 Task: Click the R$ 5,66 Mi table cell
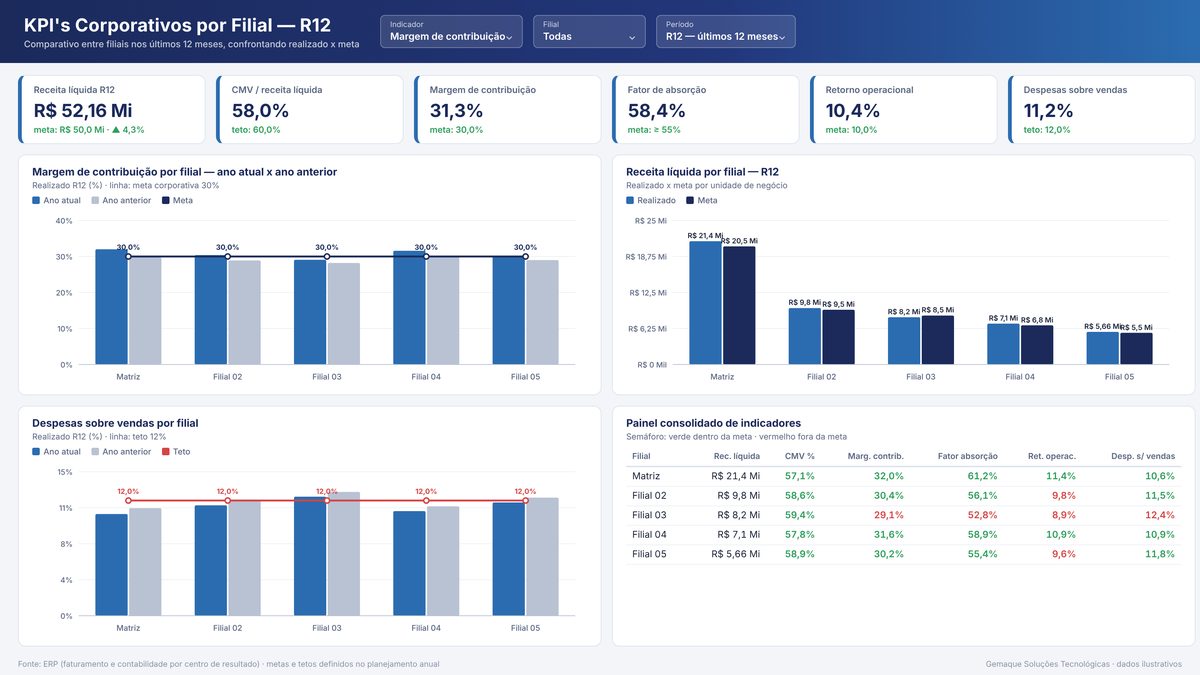(735, 554)
